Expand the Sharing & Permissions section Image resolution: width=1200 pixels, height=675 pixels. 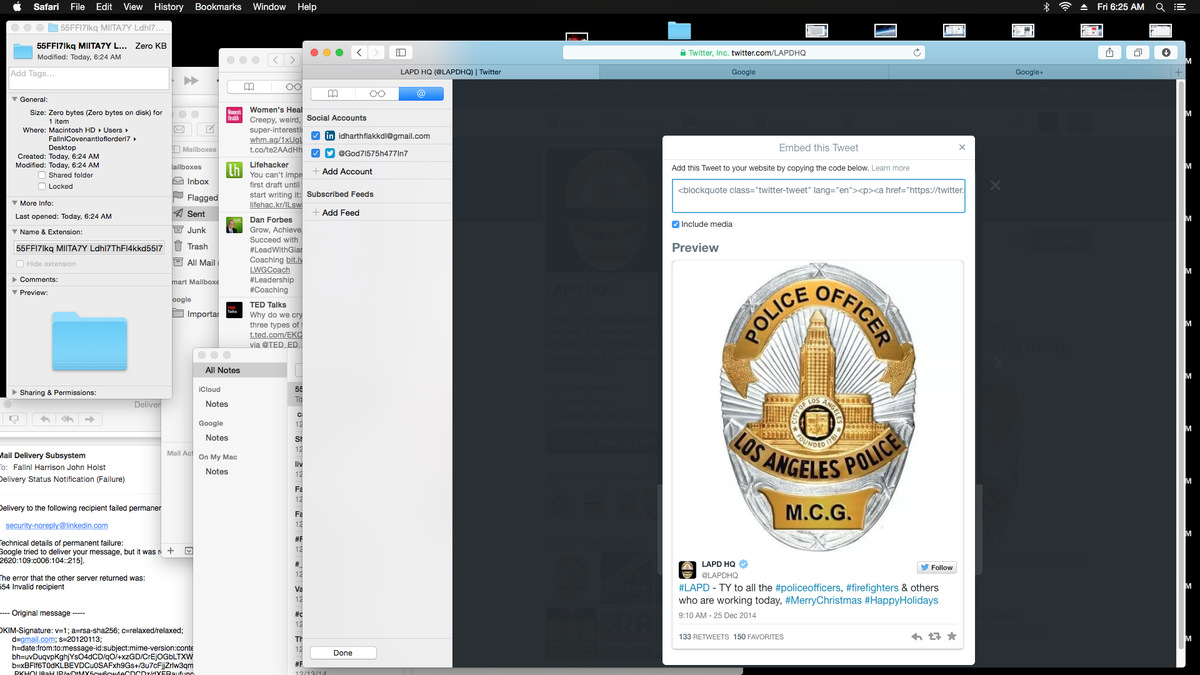pos(15,393)
